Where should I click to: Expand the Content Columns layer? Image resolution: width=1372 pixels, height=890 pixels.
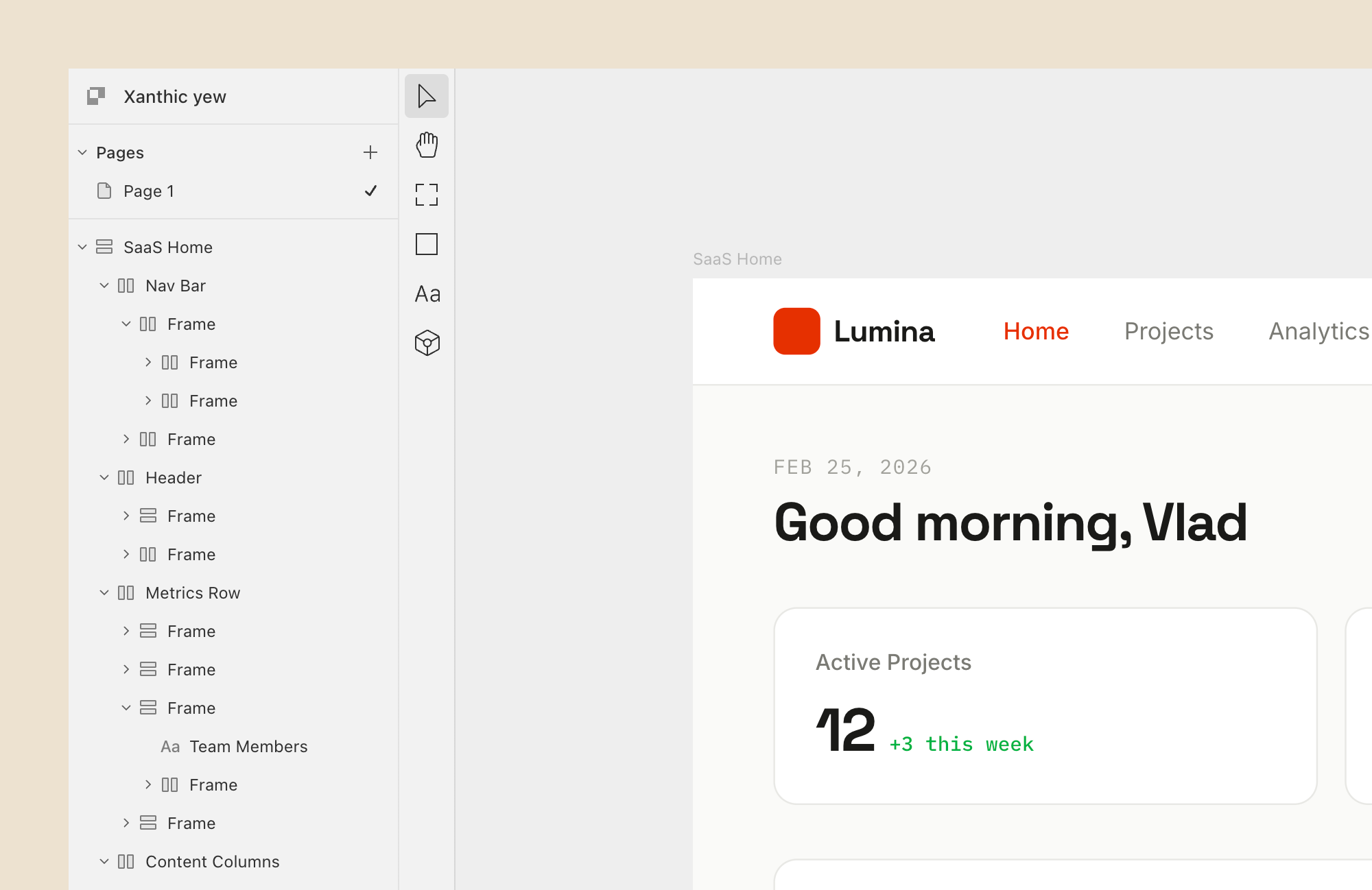click(104, 861)
